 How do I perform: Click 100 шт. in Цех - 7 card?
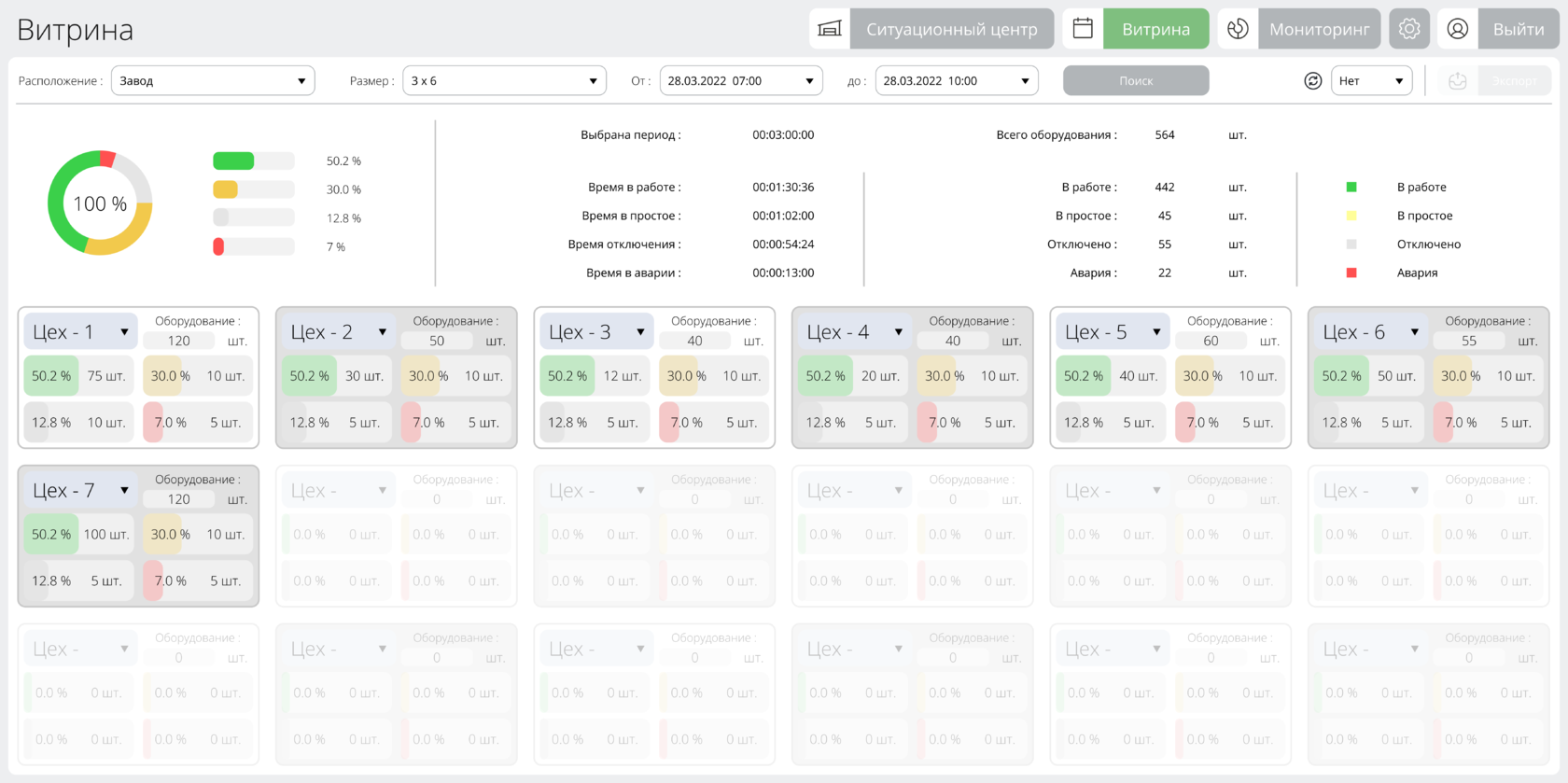point(106,535)
